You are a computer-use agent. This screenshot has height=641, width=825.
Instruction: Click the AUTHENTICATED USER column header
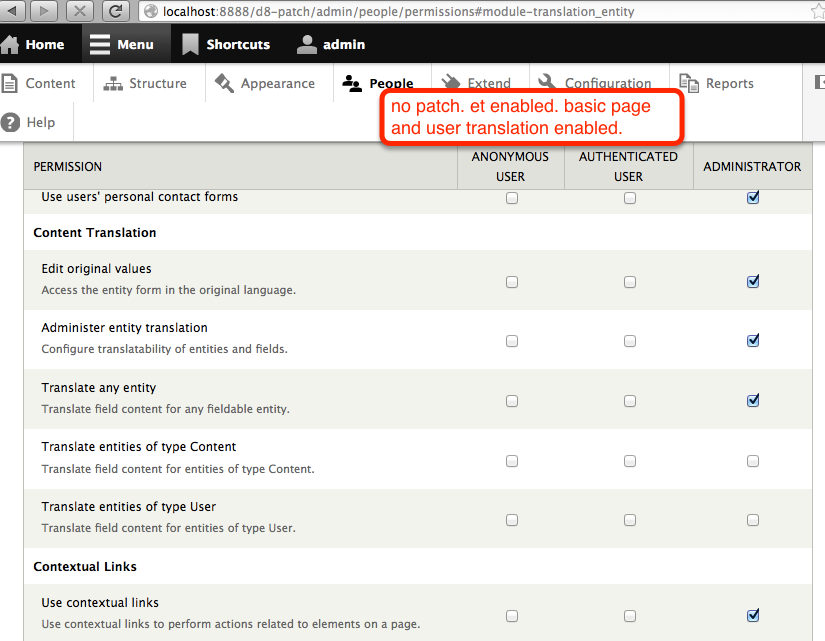coord(628,166)
